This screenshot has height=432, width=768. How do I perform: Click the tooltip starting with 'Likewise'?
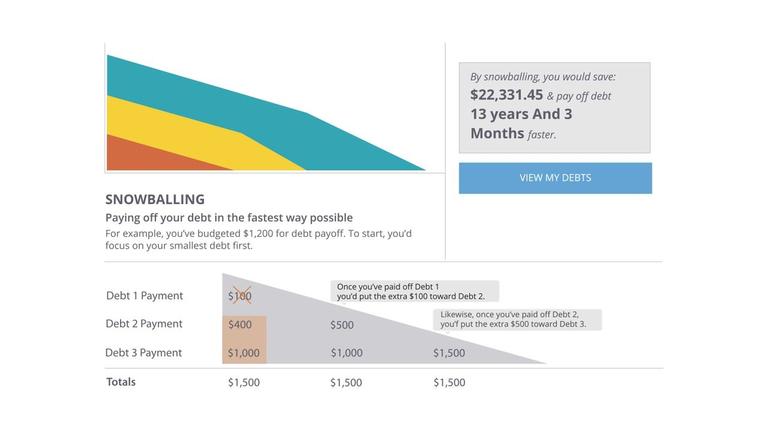click(517, 319)
